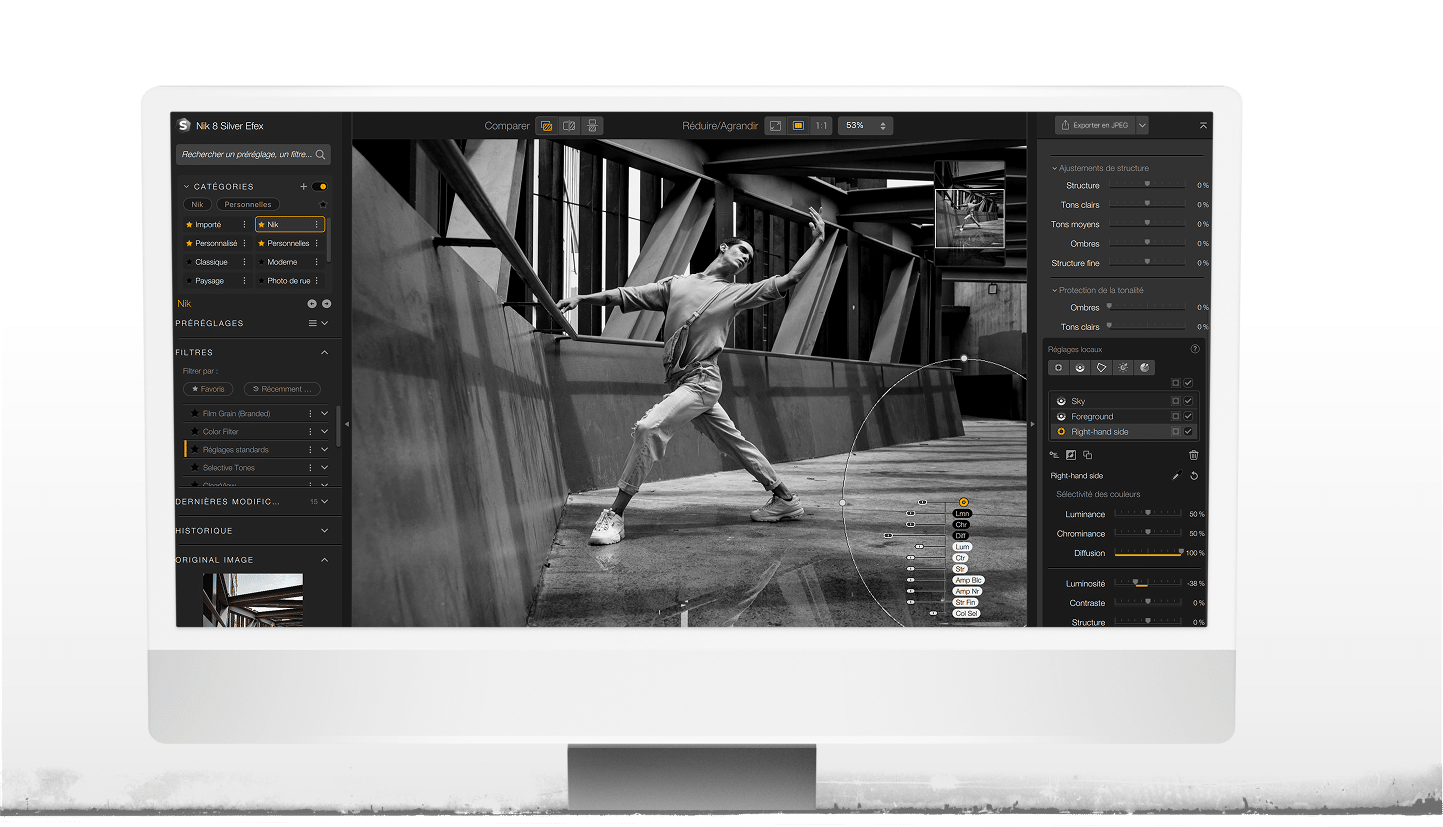Open the 53% zoom level dropdown
The width and height of the screenshot is (1443, 827).
click(x=865, y=126)
